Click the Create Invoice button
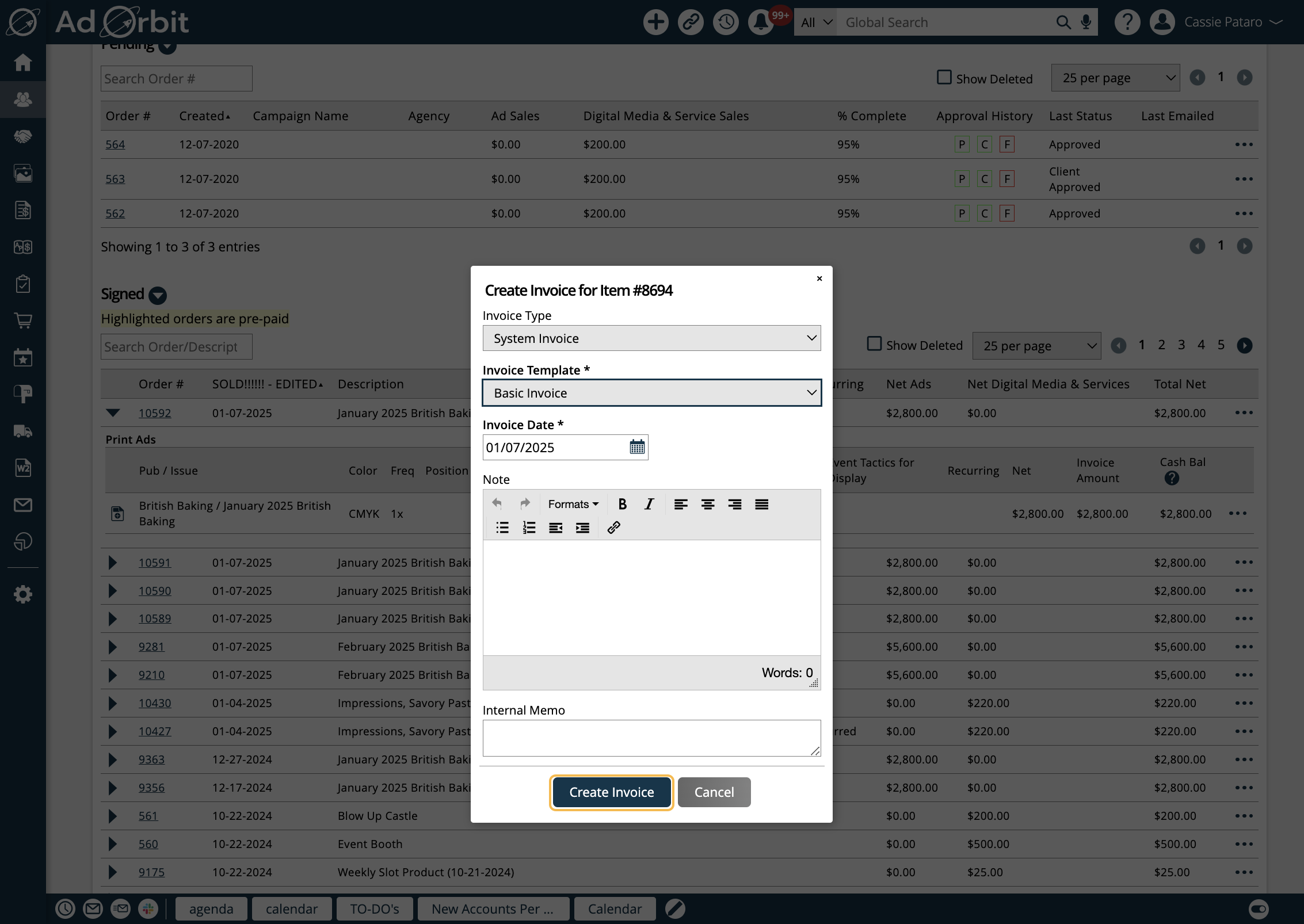This screenshot has width=1304, height=924. click(611, 792)
